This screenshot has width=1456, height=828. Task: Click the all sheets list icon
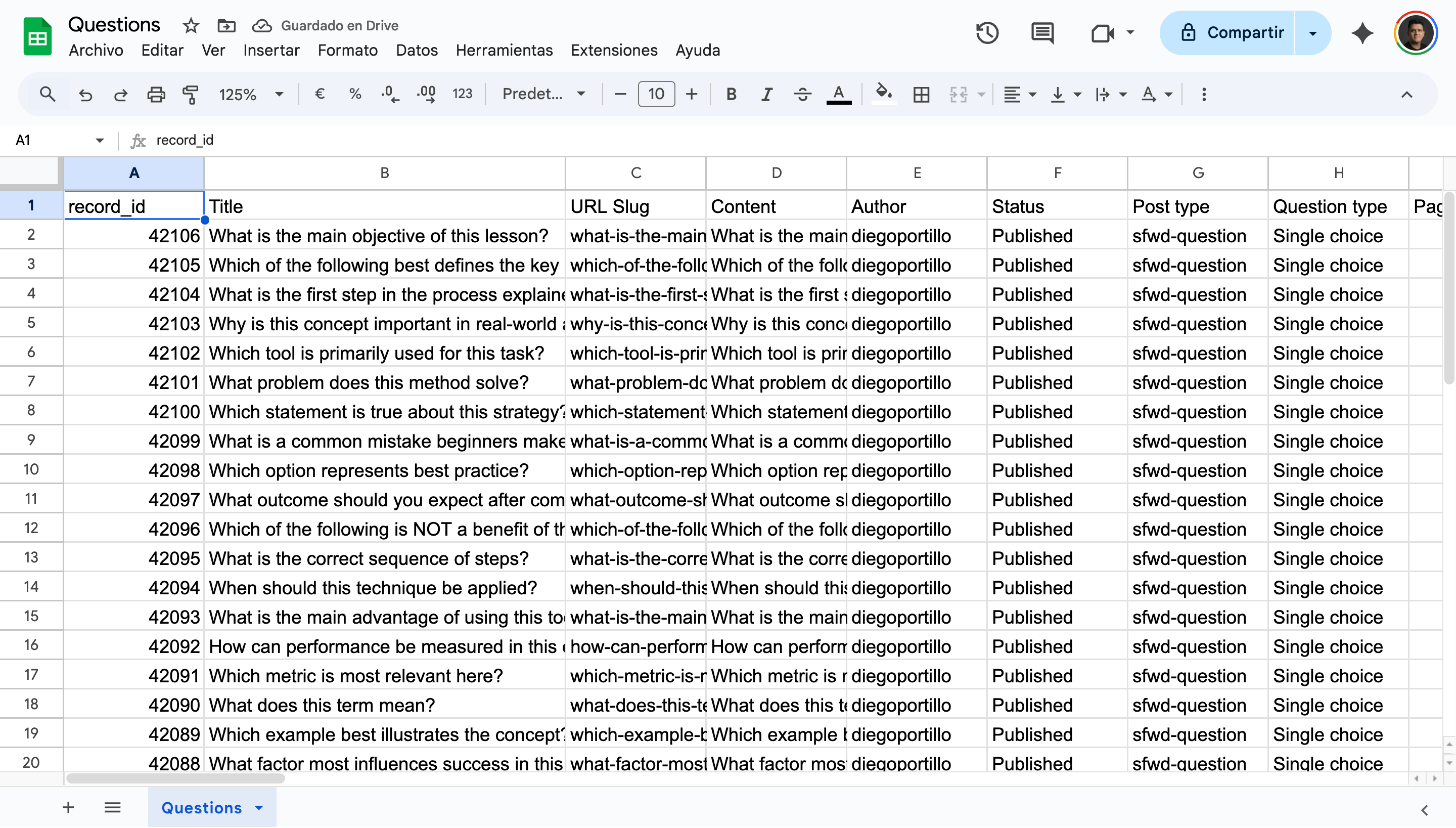pyautogui.click(x=113, y=808)
